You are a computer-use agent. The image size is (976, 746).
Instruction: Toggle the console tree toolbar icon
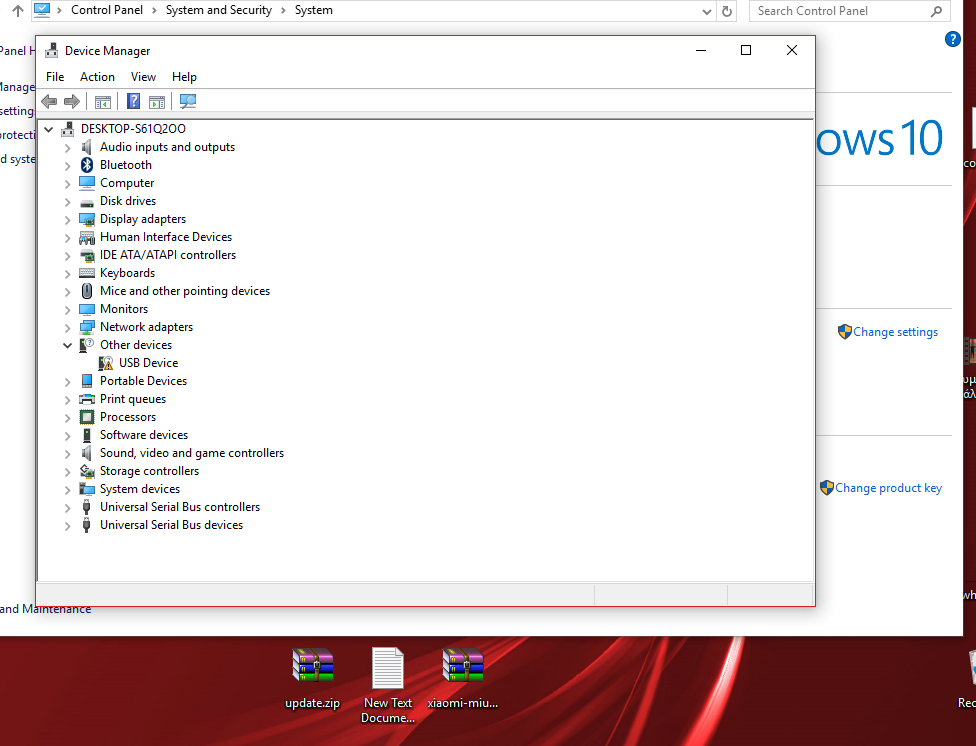click(102, 101)
